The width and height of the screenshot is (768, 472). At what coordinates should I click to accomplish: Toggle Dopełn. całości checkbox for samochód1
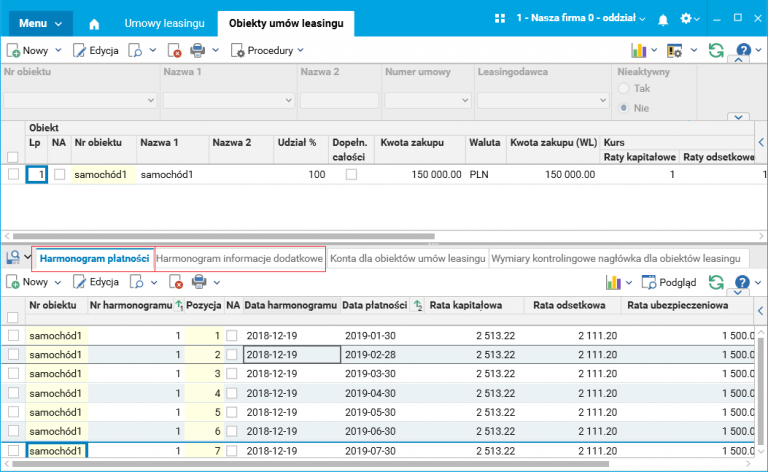pyautogui.click(x=351, y=174)
